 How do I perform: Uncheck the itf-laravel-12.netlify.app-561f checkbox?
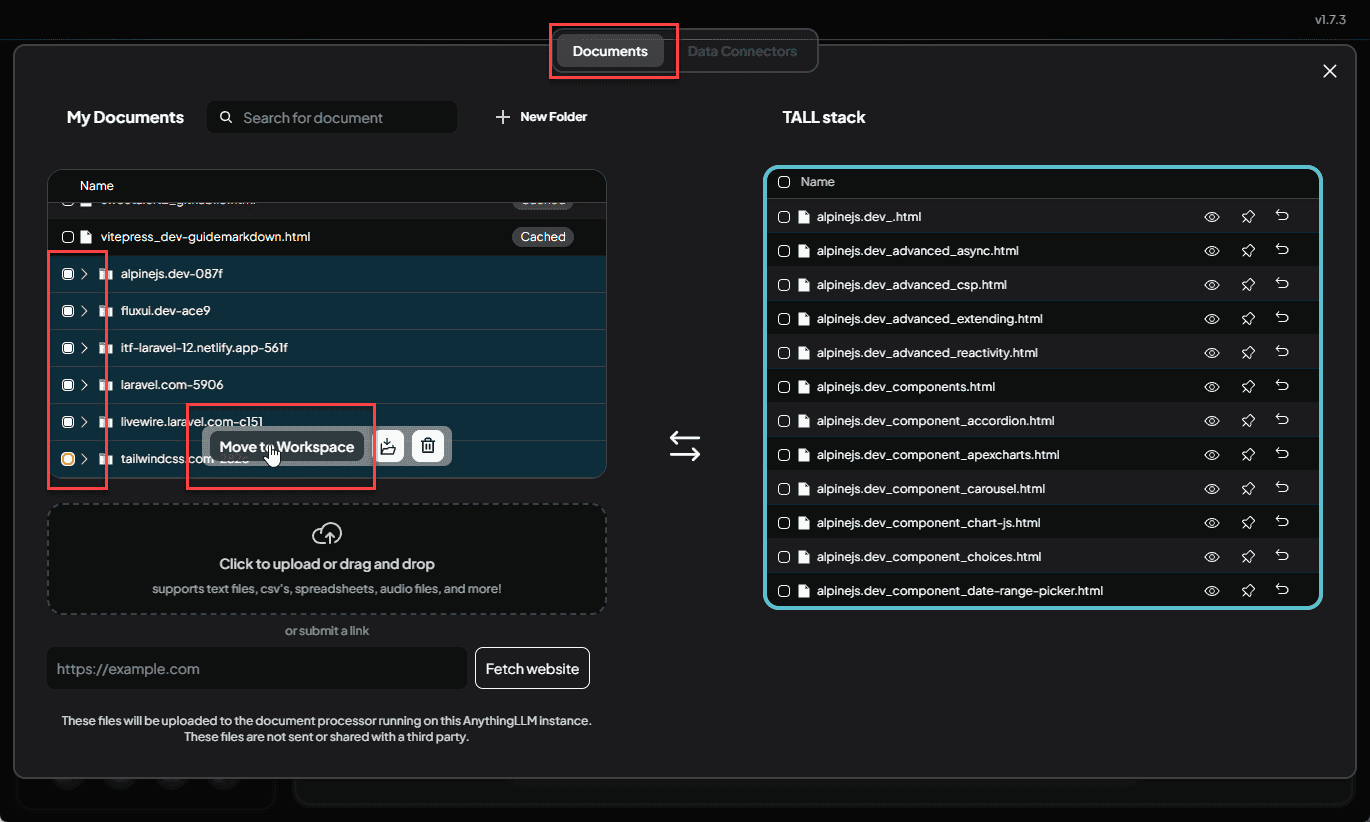click(68, 348)
